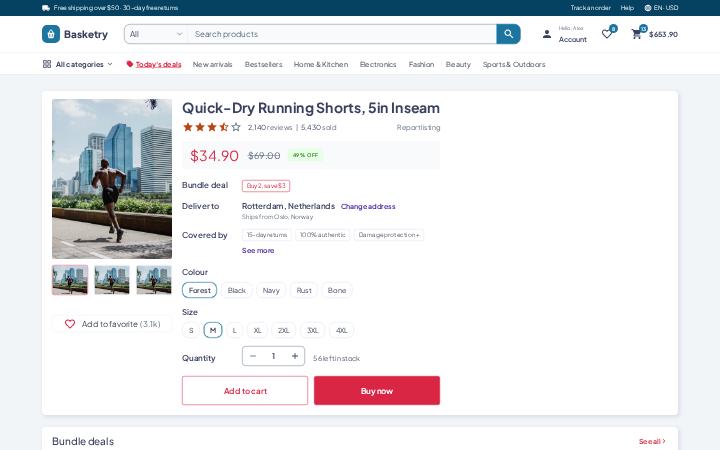Select the Rust colour option
Image resolution: width=720 pixels, height=450 pixels.
tap(304, 290)
